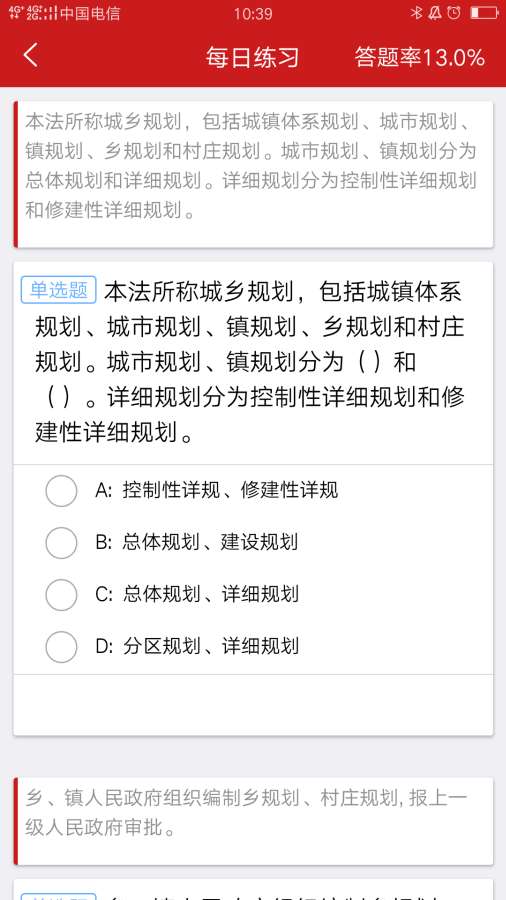Viewport: 506px width, 900px height.
Task: Tap the 每日练习 page title
Action: click(x=253, y=57)
